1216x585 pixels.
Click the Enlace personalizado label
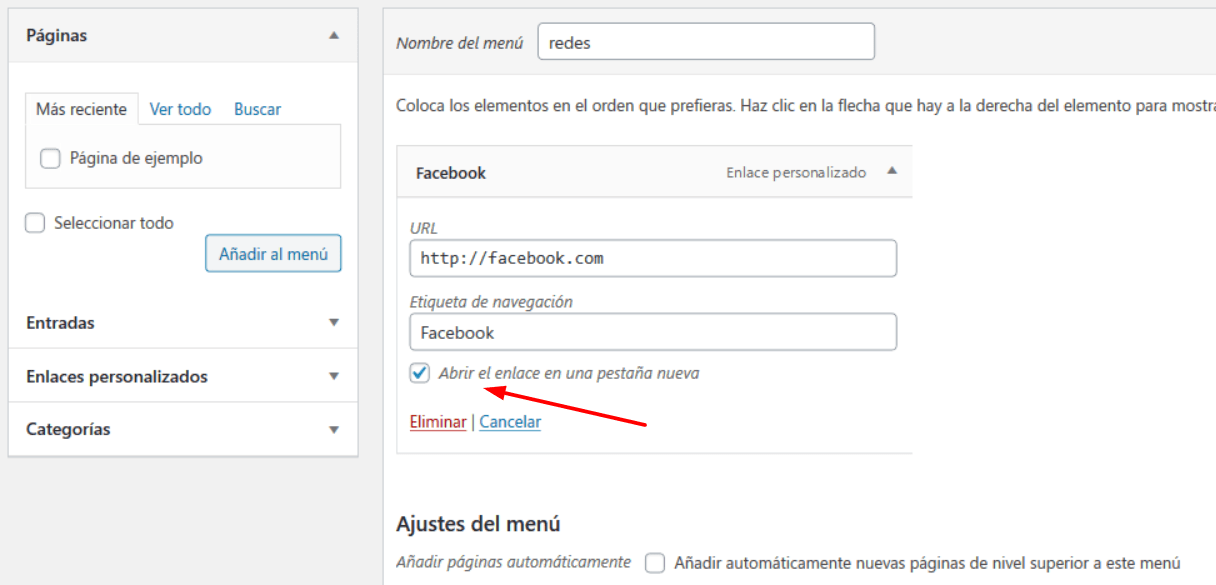[x=796, y=172]
